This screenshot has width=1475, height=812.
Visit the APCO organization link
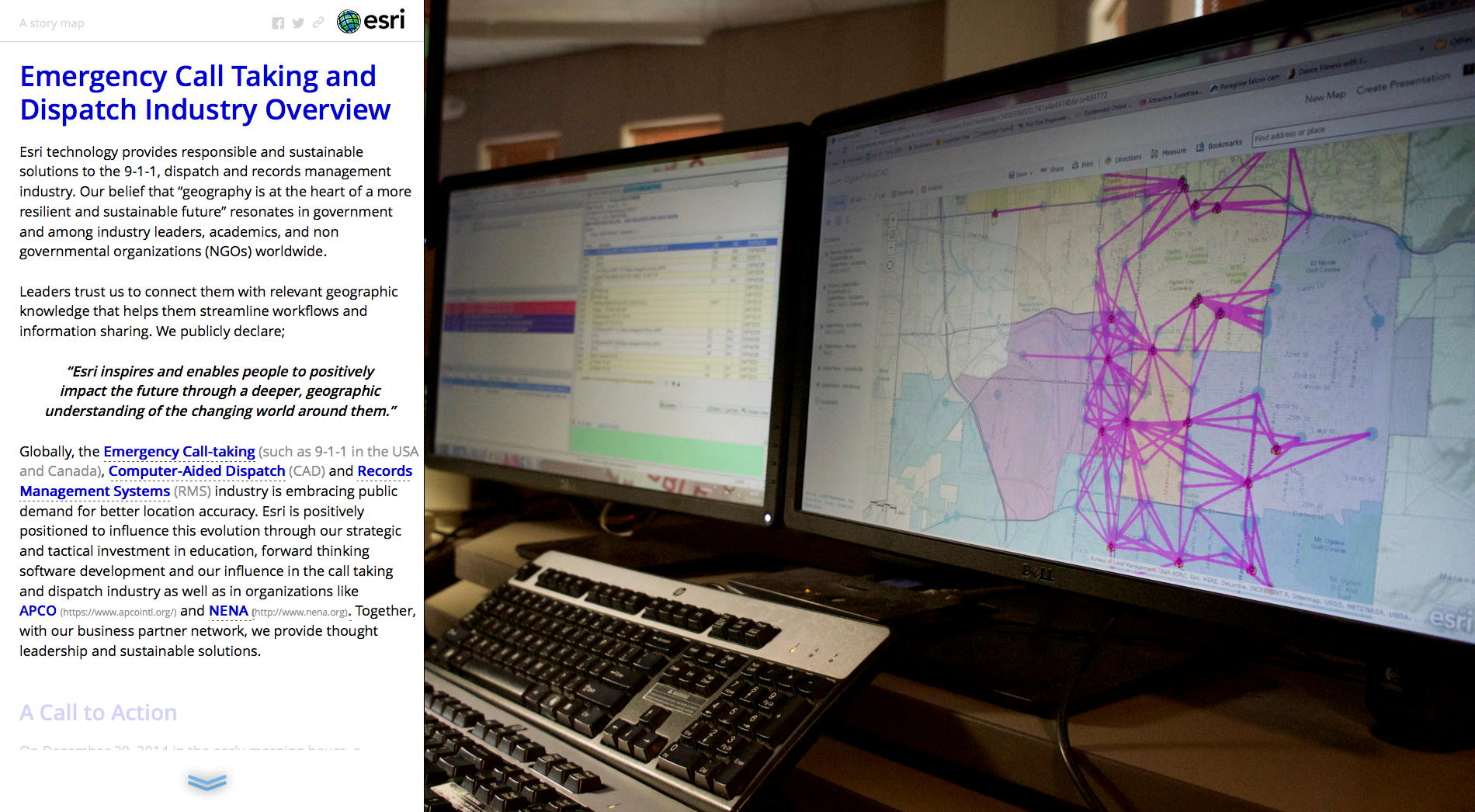[x=38, y=611]
